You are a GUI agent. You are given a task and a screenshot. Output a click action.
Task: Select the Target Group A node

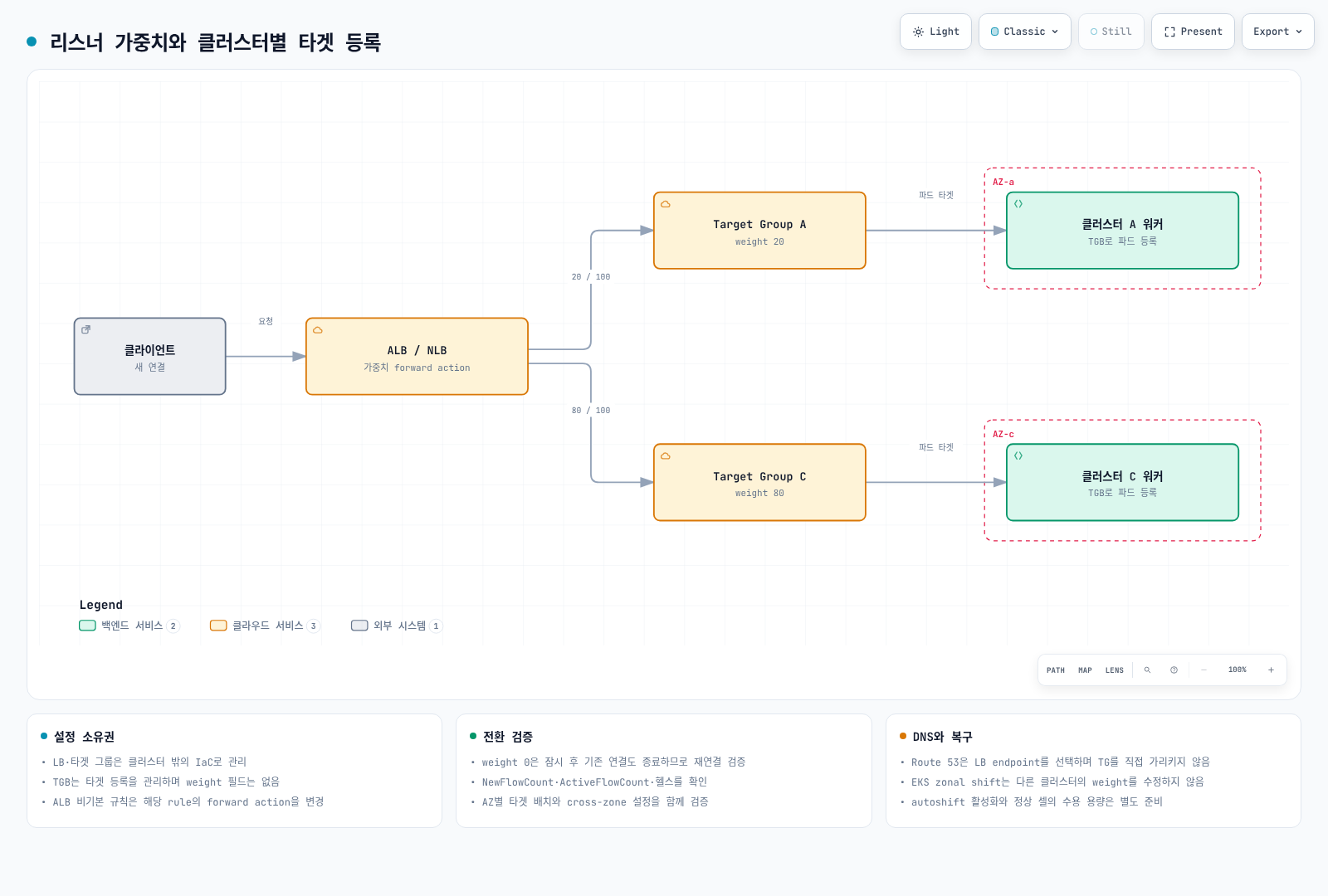pyautogui.click(x=759, y=231)
